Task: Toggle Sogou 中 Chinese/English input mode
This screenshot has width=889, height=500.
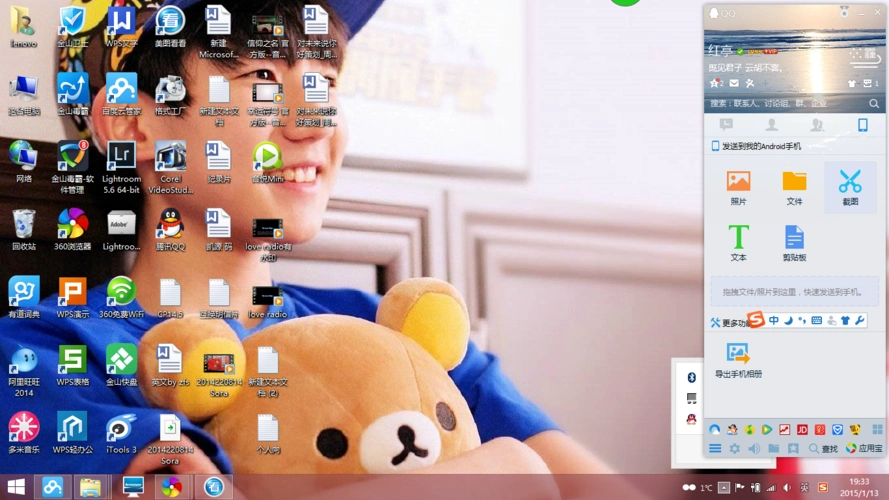Action: click(x=773, y=320)
